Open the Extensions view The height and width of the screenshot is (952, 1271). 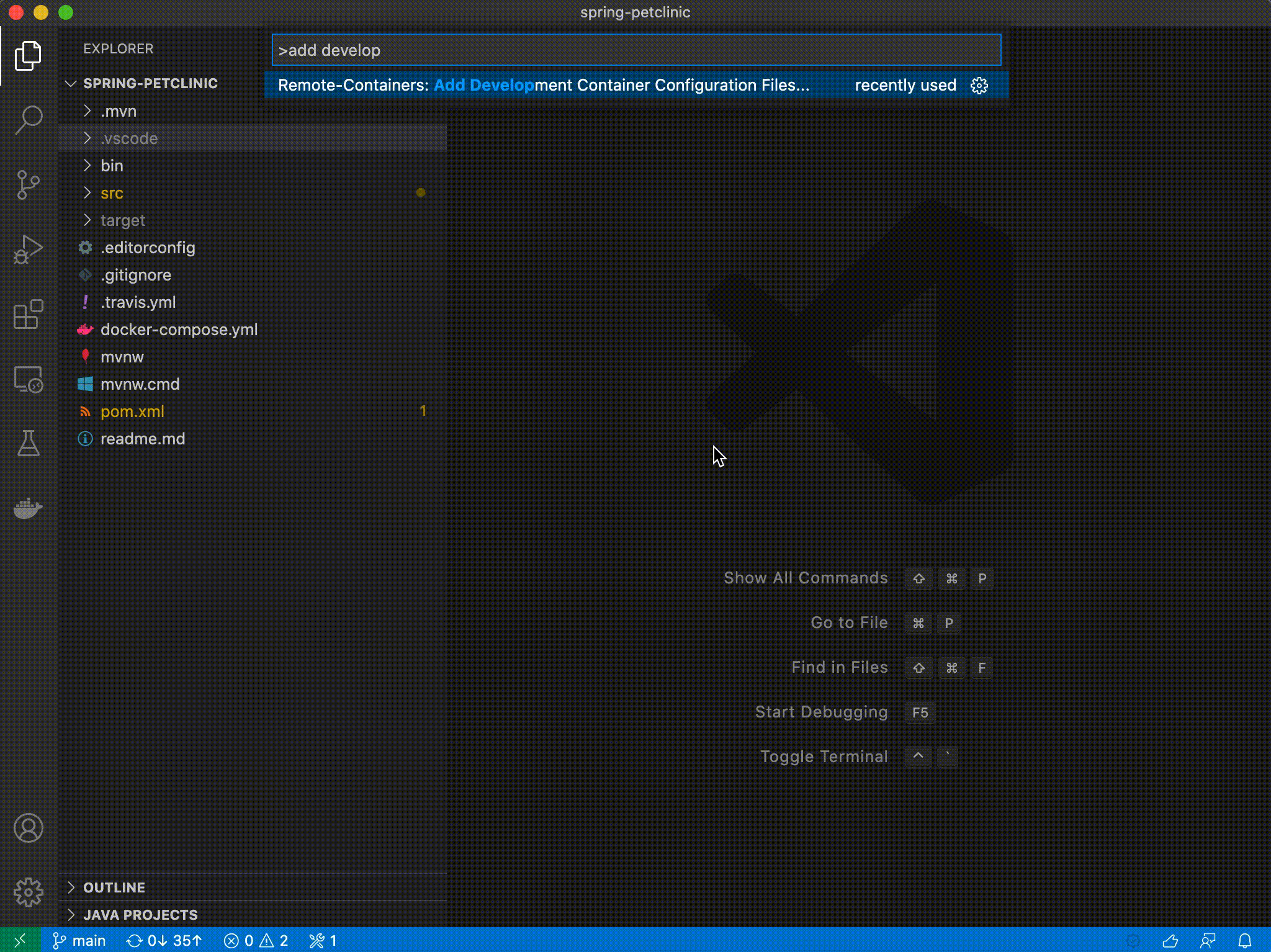29,314
